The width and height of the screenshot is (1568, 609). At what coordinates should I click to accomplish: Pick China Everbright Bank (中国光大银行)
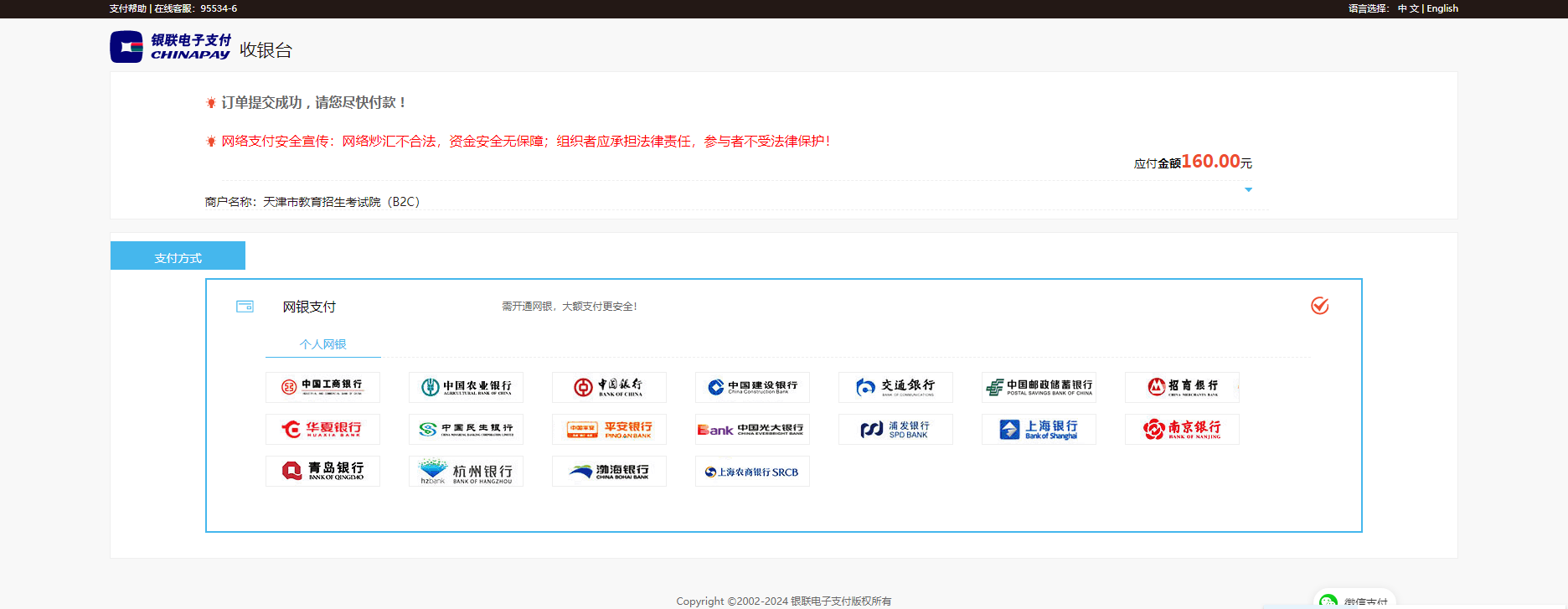752,429
